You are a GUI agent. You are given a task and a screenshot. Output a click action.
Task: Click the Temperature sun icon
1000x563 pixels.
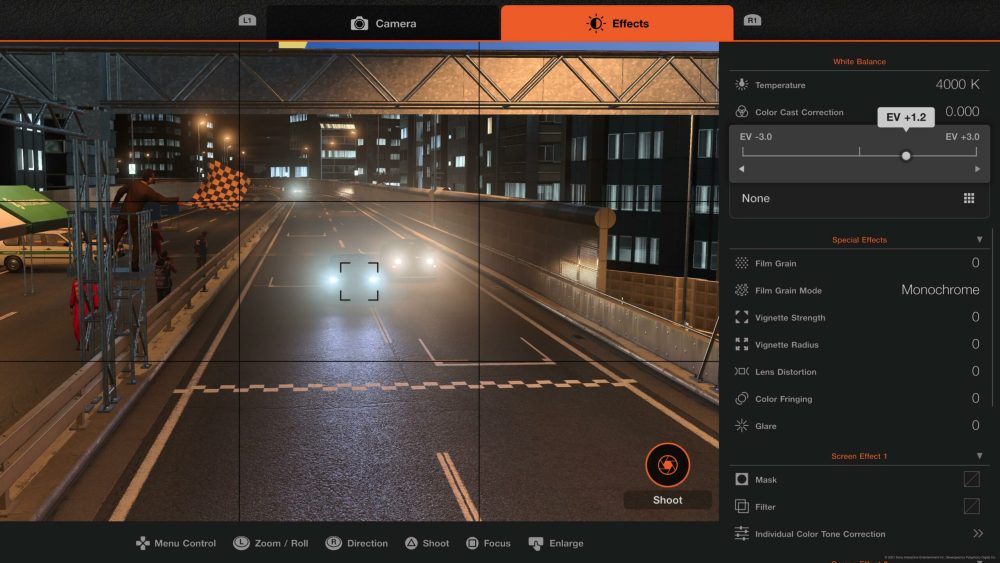(741, 85)
